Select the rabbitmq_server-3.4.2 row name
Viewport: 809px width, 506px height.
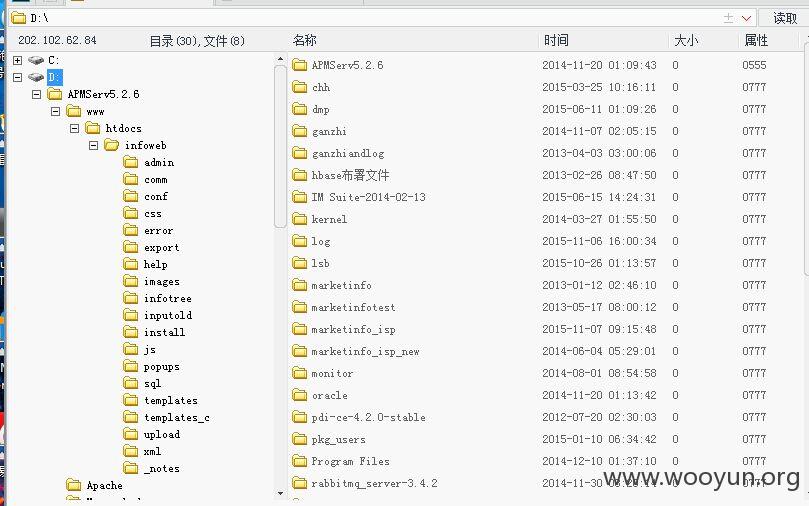coord(374,483)
